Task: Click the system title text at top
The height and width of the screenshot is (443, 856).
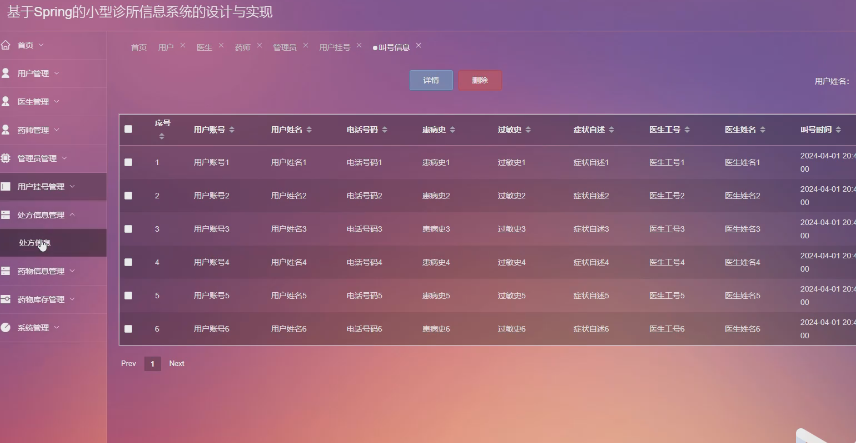Action: point(140,12)
